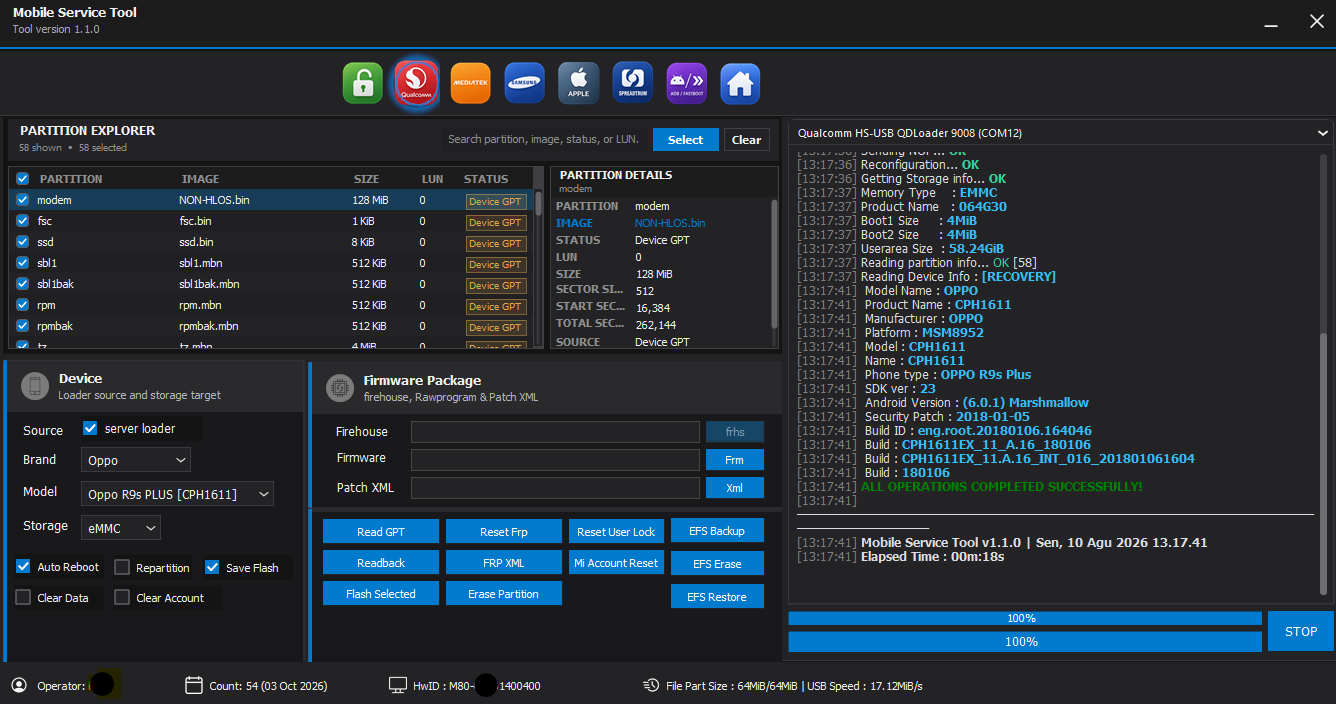Sort partitions by LUN column header
Image resolution: width=1336 pixels, height=704 pixels.
(x=432, y=179)
